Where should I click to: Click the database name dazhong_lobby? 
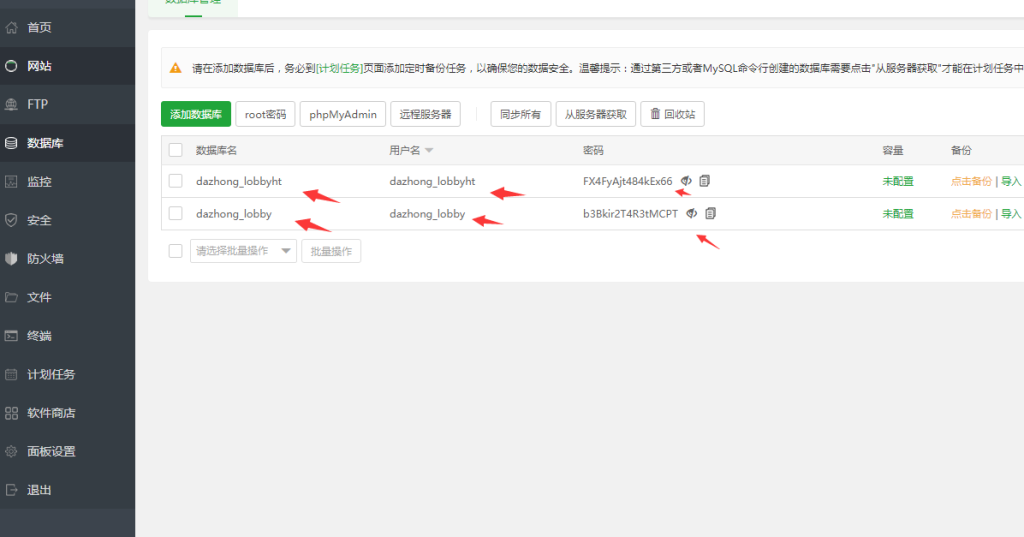(234, 214)
